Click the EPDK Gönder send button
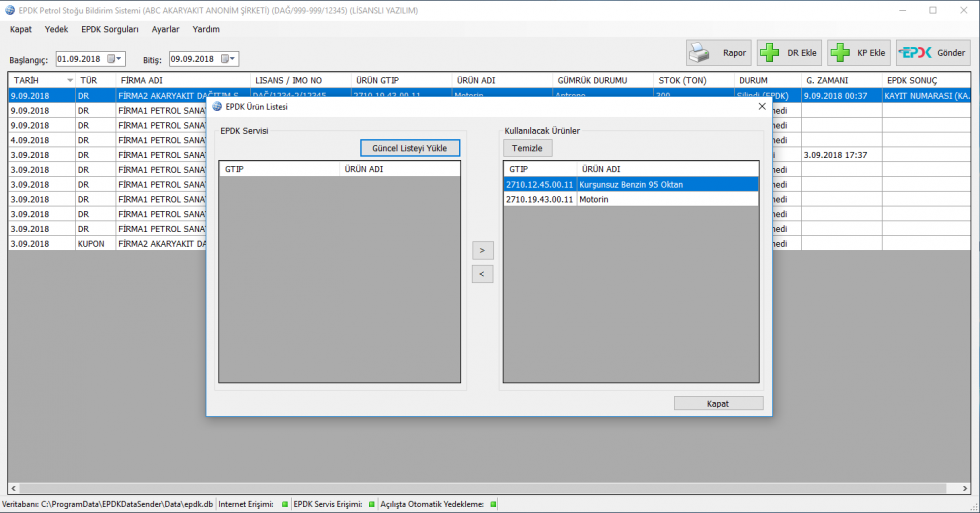Image resolution: width=980 pixels, height=513 pixels. [x=932, y=53]
